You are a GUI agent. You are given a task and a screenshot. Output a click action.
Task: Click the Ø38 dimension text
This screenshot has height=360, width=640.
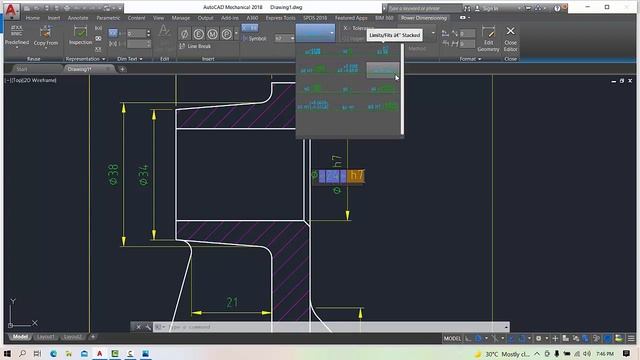point(113,174)
